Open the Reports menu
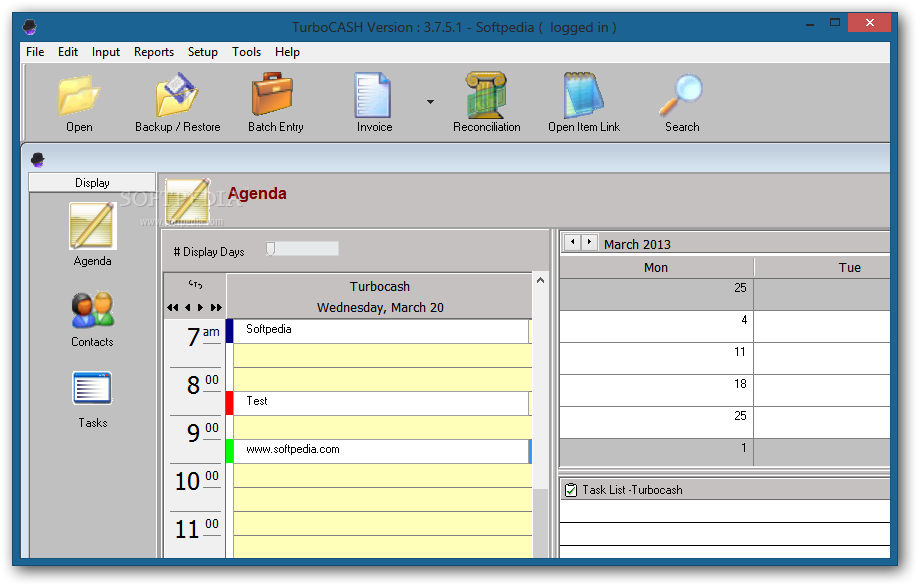 [154, 52]
